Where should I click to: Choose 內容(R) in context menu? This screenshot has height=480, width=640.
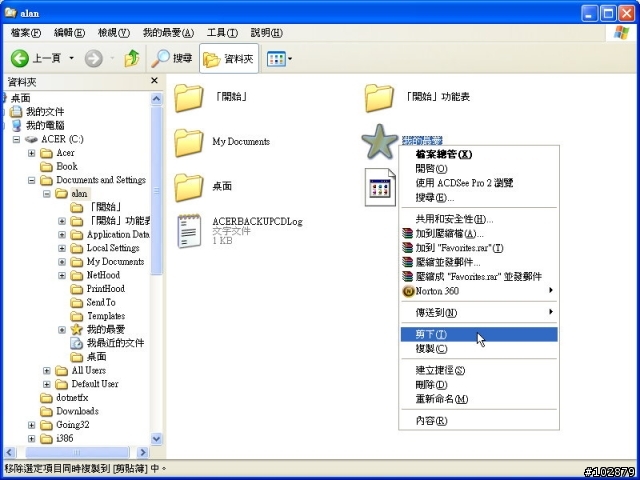(479, 420)
